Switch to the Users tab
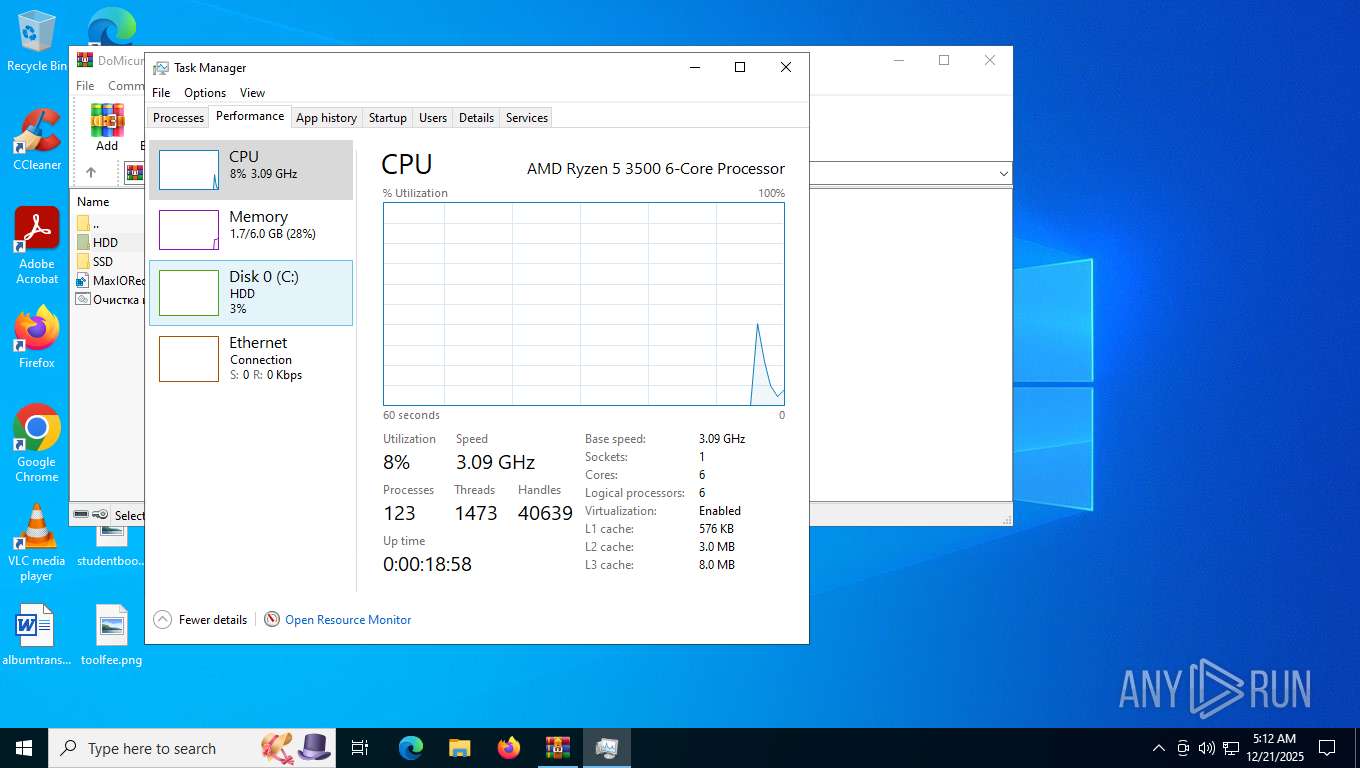This screenshot has height=768, width=1360. tap(433, 117)
